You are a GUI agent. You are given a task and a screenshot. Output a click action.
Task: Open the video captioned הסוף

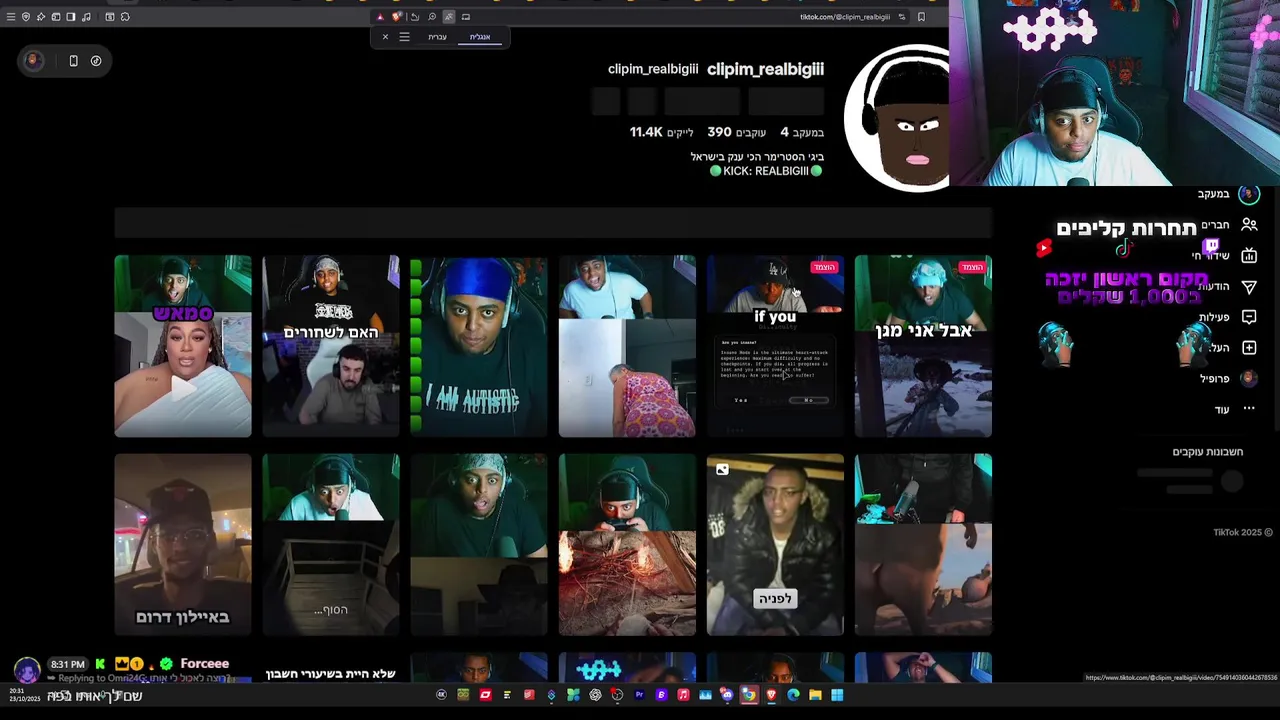331,545
